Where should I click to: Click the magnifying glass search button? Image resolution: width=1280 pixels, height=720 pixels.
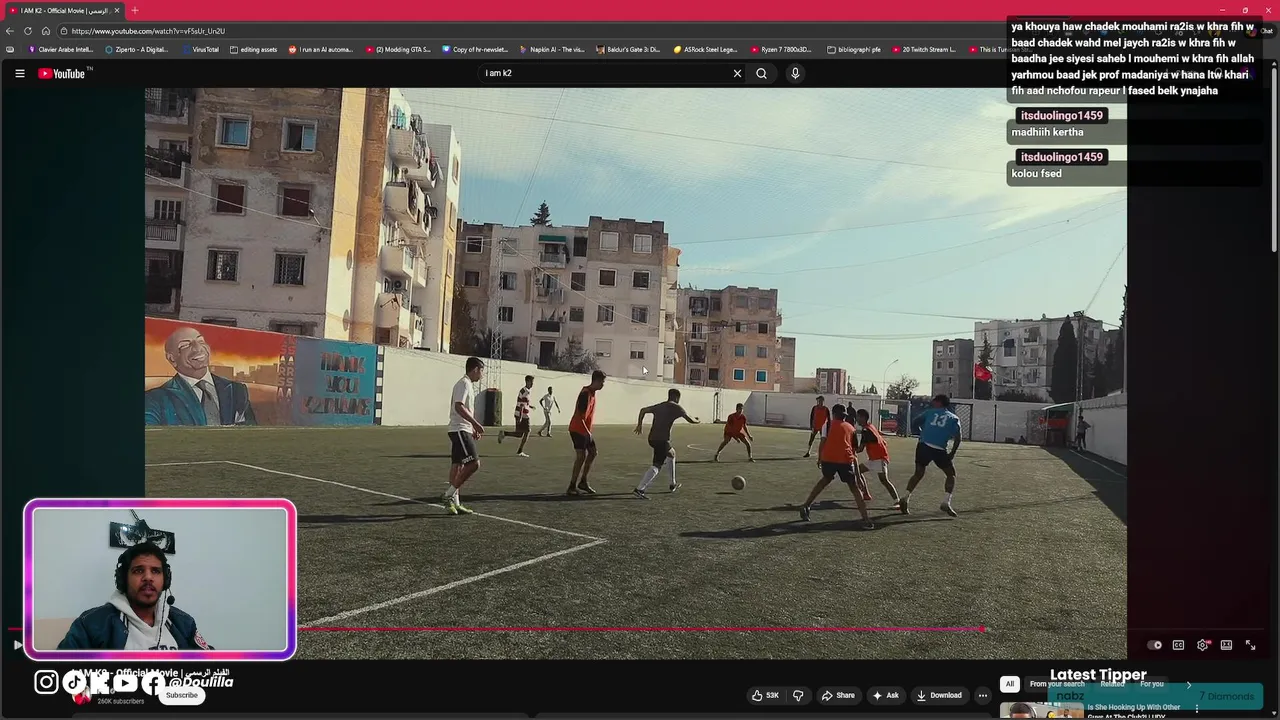tap(761, 73)
